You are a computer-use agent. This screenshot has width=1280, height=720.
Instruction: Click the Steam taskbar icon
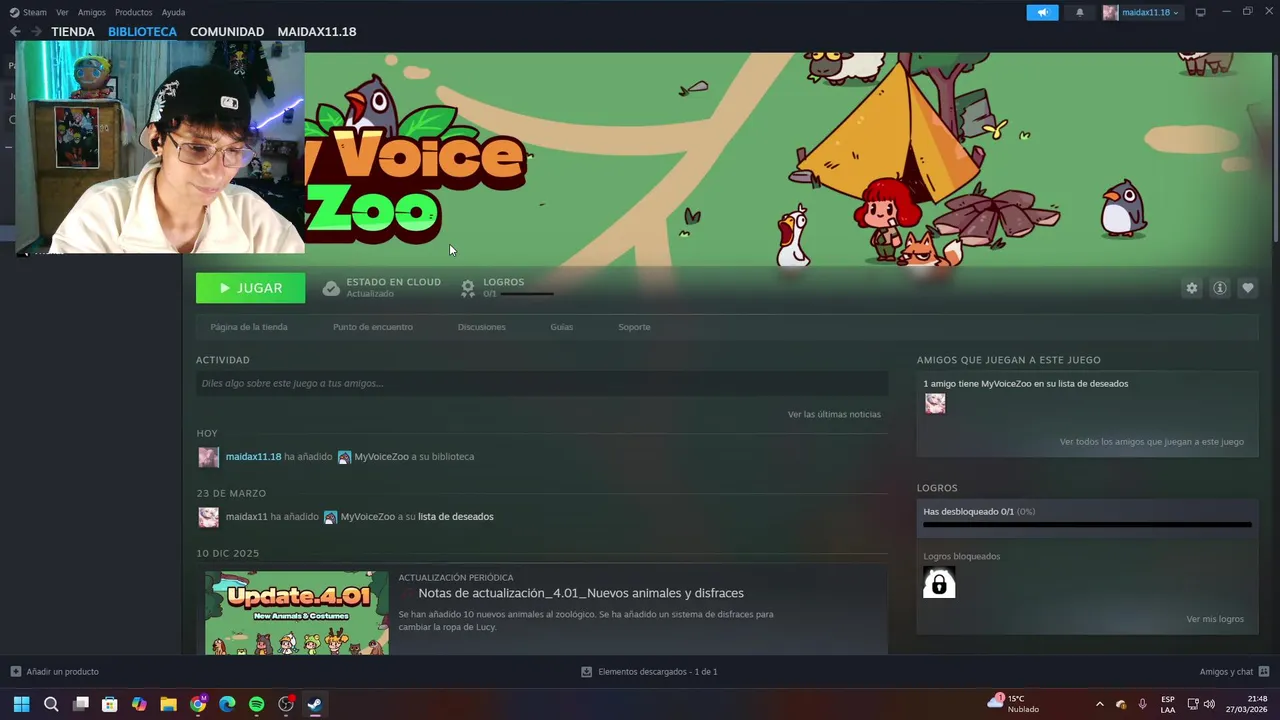315,704
